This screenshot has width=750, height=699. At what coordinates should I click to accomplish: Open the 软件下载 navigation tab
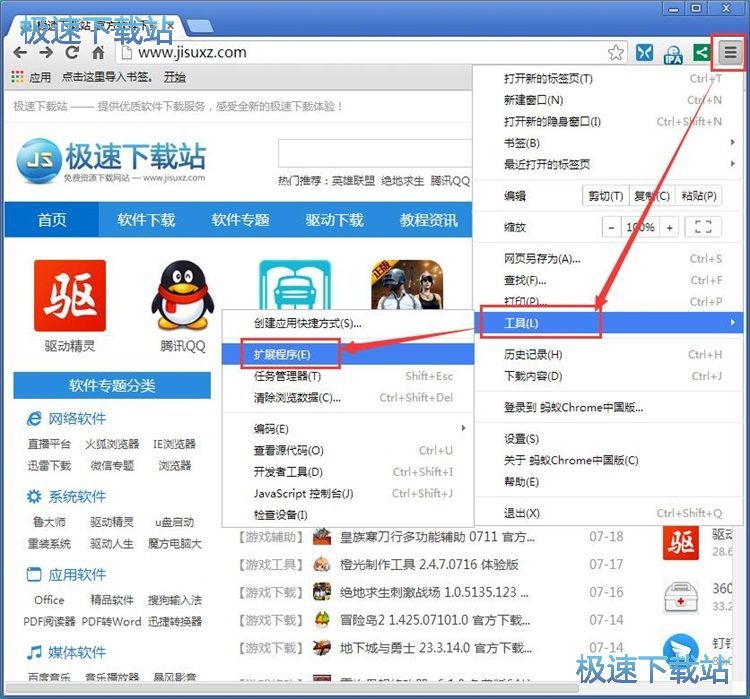click(146, 220)
